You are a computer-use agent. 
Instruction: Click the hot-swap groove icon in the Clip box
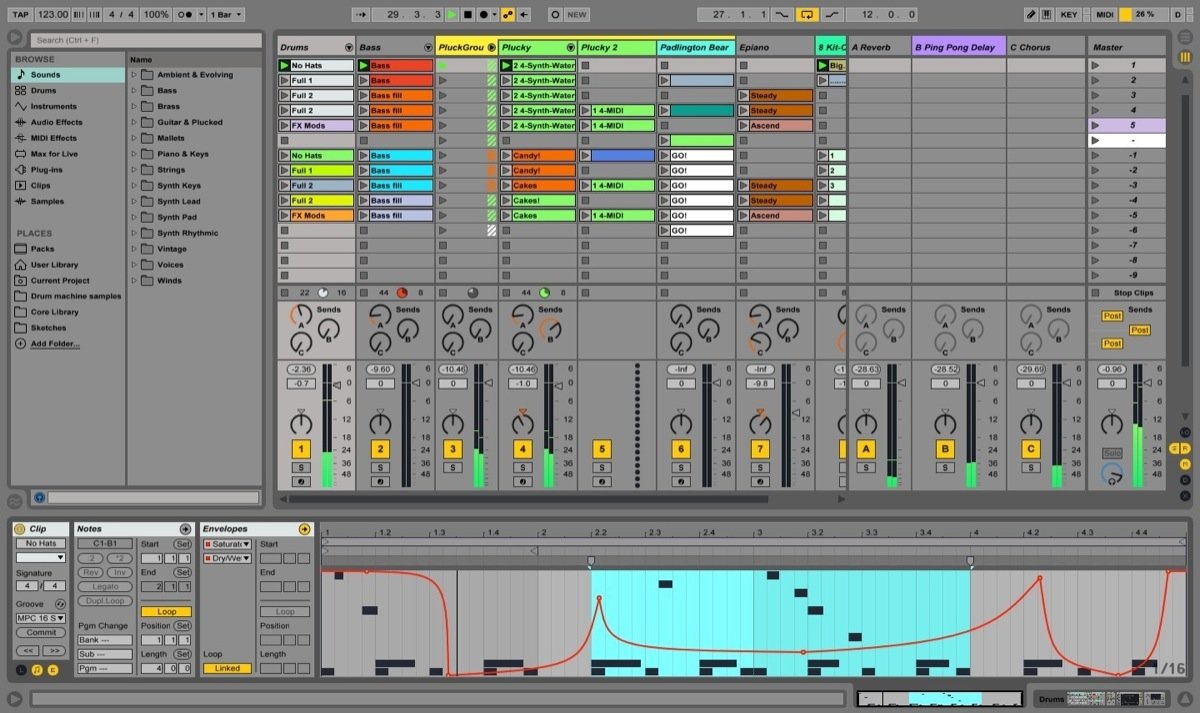(x=60, y=604)
